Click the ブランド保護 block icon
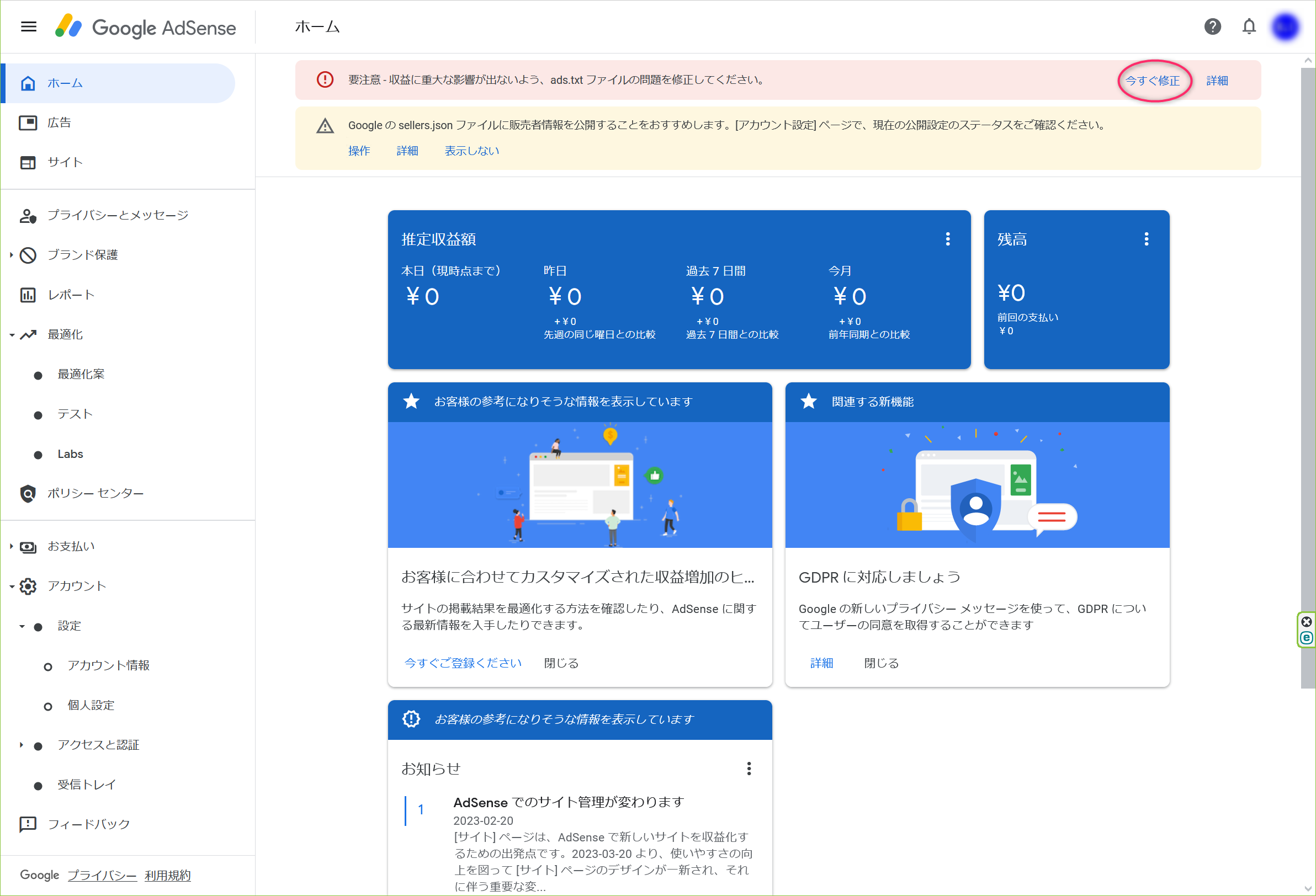 point(28,255)
